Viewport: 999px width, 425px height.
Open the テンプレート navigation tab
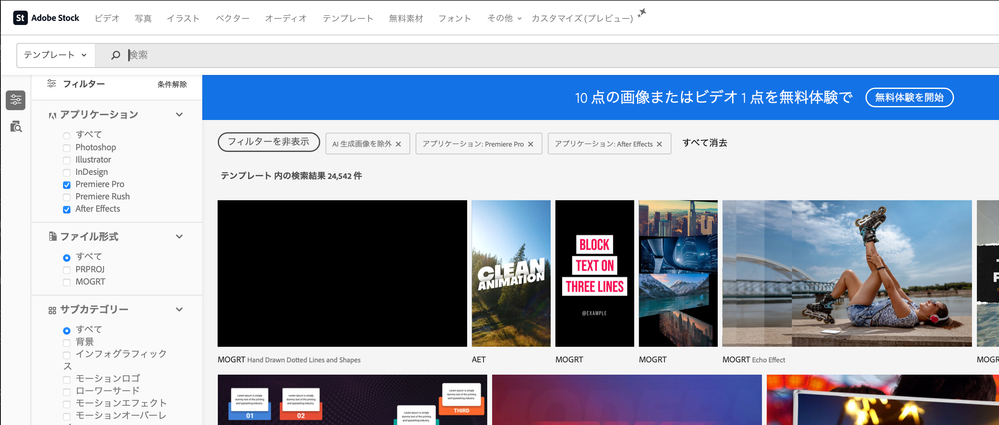tap(348, 18)
